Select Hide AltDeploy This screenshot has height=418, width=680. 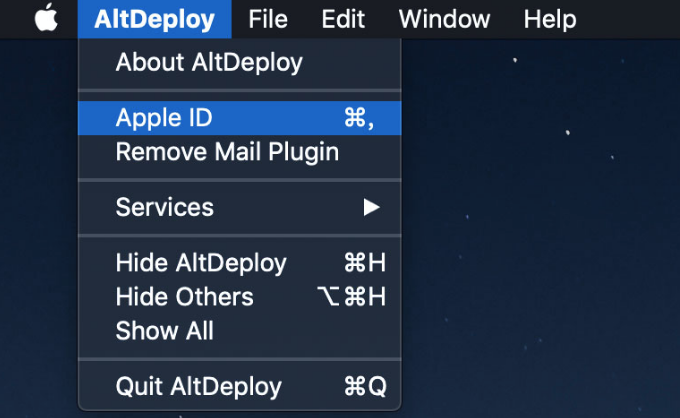[x=240, y=263]
